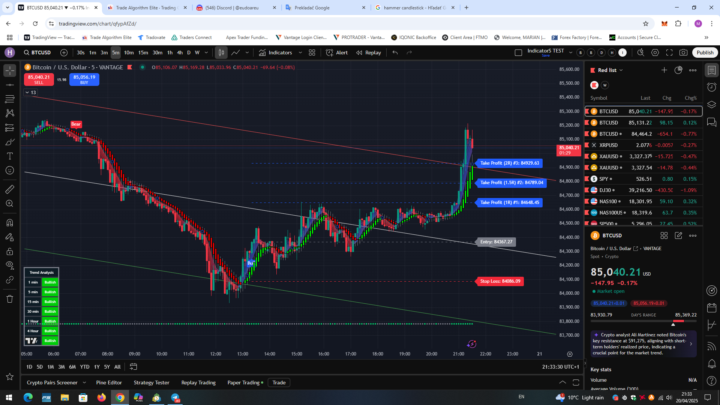Click the Trade button in bottom panel

[279, 382]
